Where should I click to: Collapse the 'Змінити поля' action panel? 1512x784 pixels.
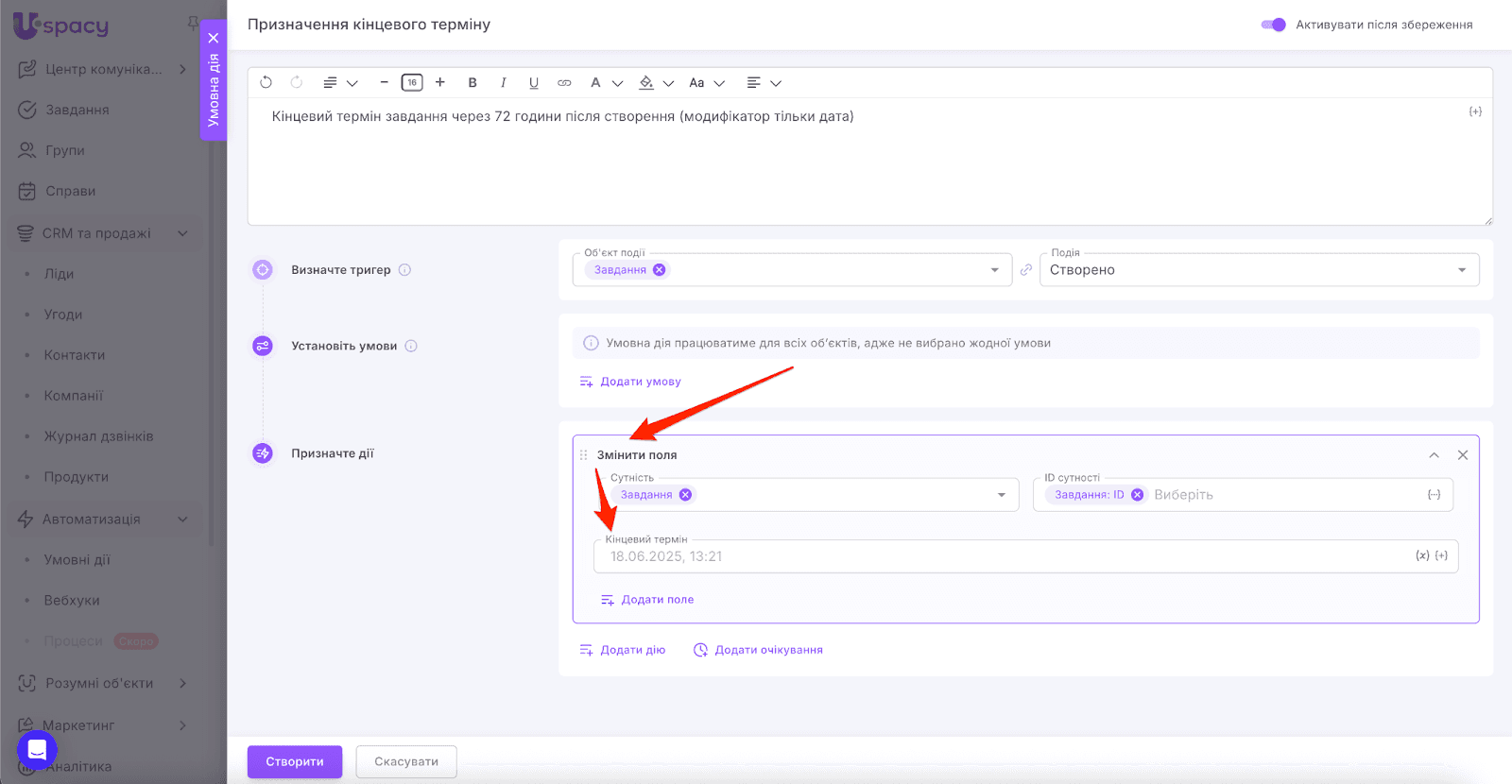1434,455
